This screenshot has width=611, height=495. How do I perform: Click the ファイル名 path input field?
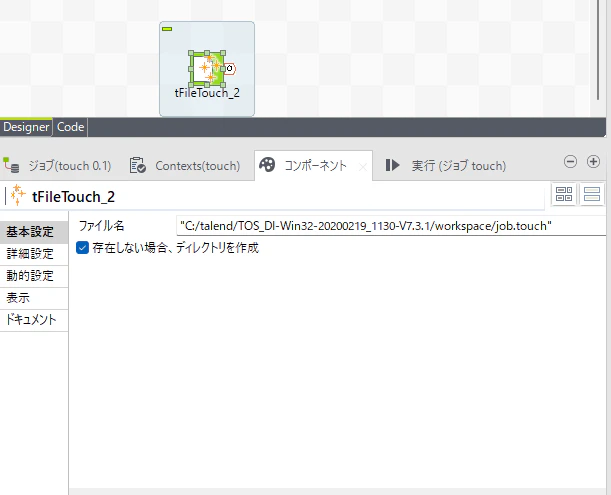pyautogui.click(x=391, y=226)
